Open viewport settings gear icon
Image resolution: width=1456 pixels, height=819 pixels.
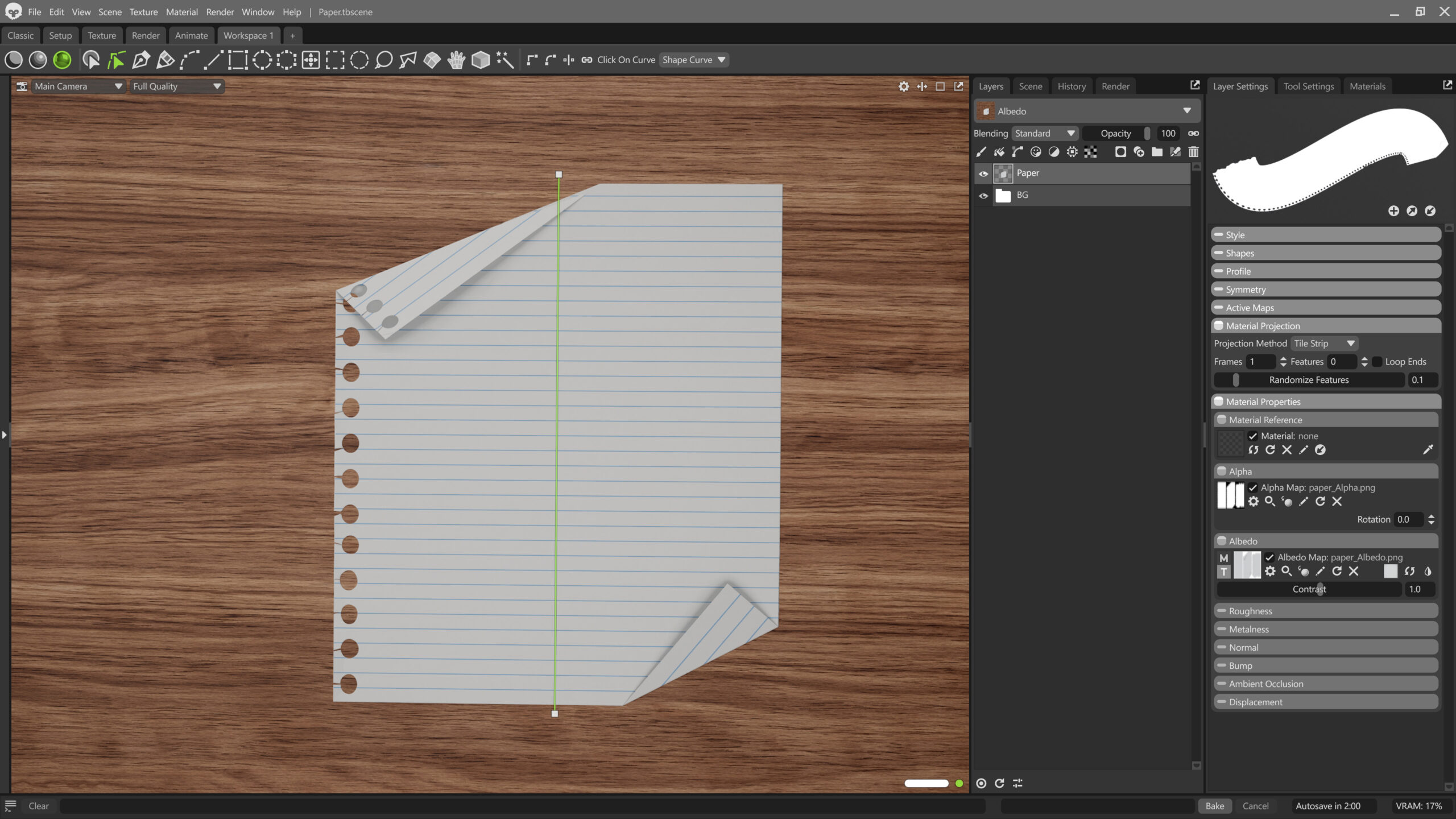click(x=903, y=86)
